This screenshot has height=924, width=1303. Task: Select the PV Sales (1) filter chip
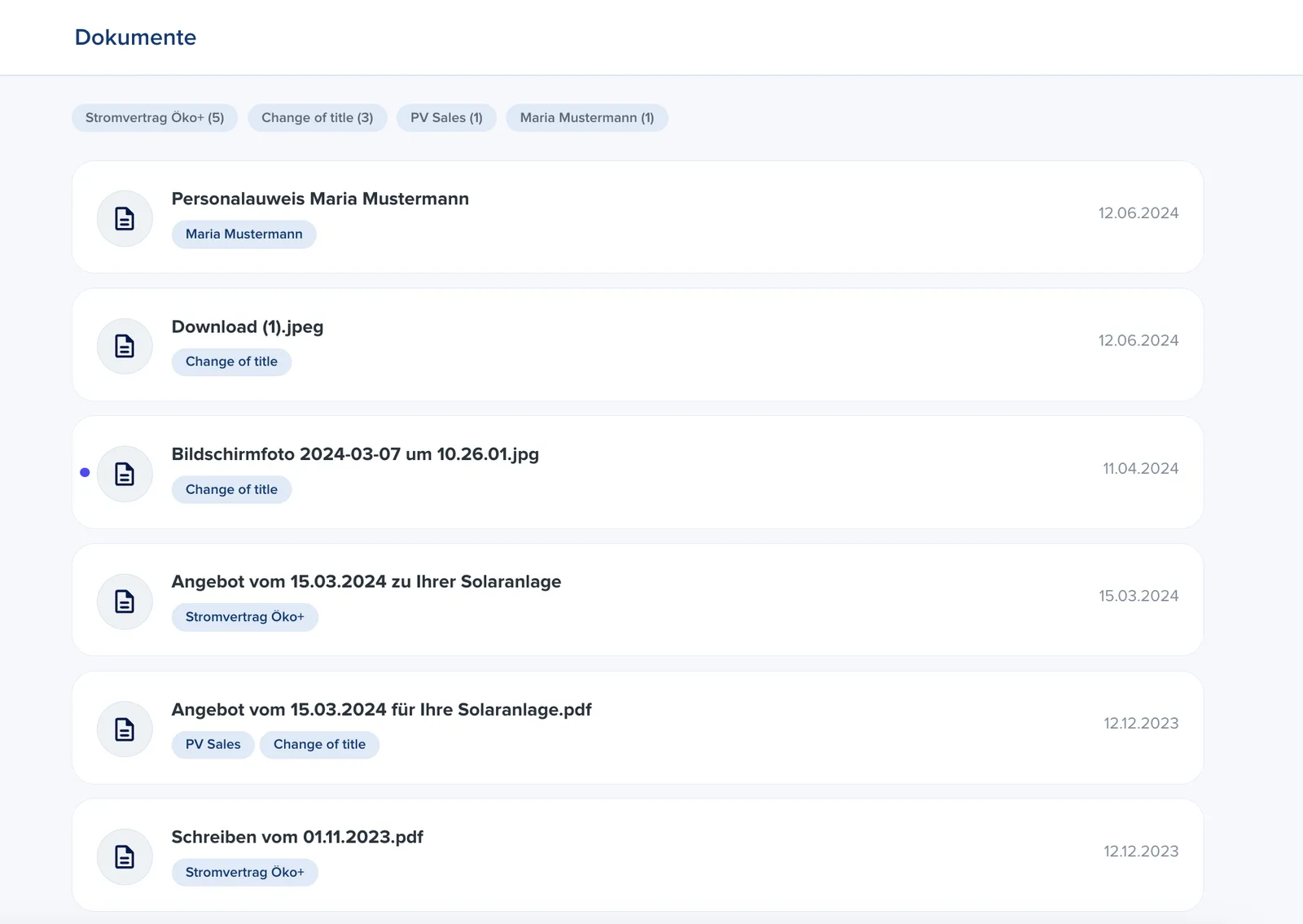point(446,118)
